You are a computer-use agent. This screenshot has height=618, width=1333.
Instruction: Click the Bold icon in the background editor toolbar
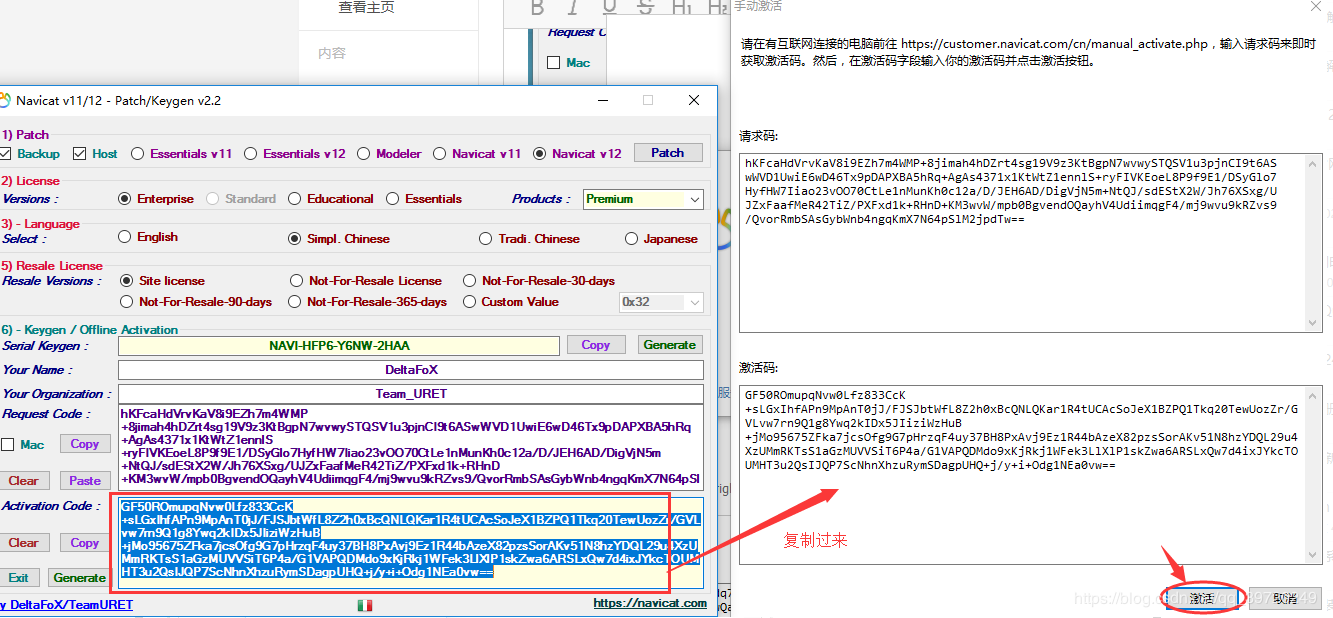tap(537, 7)
